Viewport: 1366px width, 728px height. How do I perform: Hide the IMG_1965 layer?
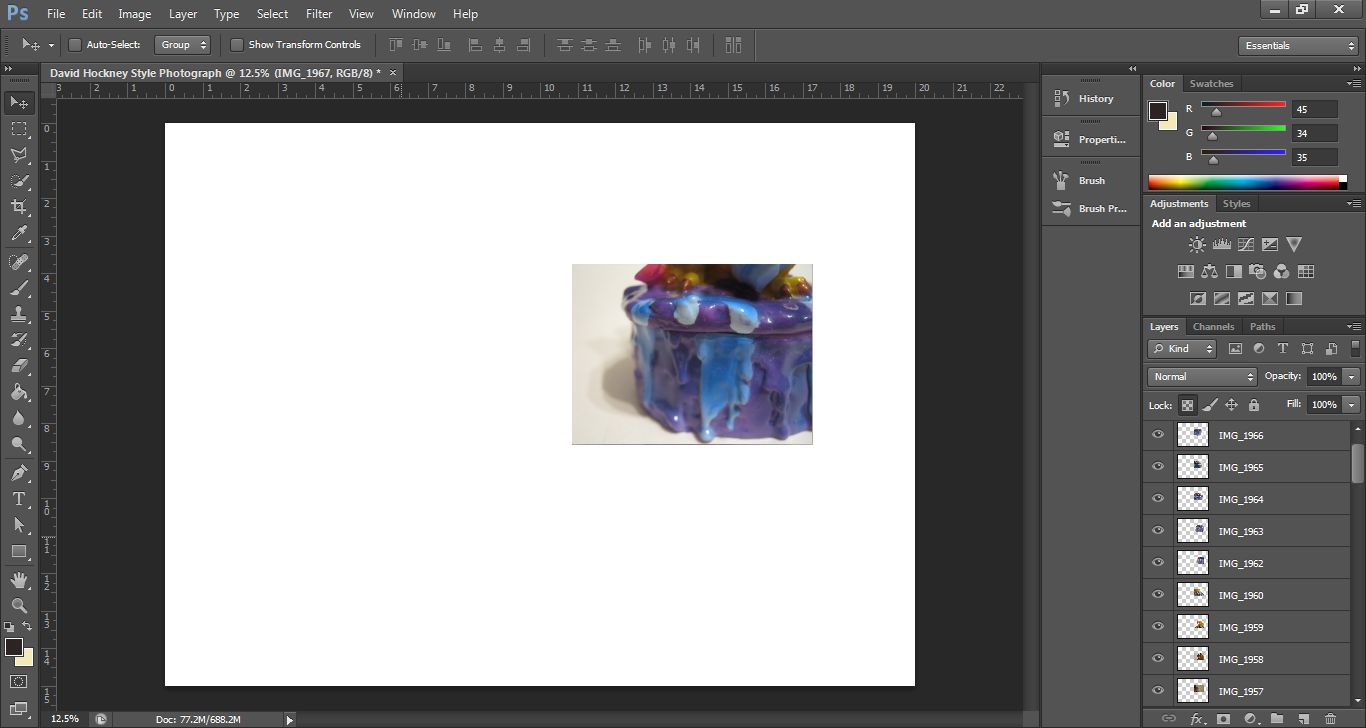click(x=1158, y=467)
